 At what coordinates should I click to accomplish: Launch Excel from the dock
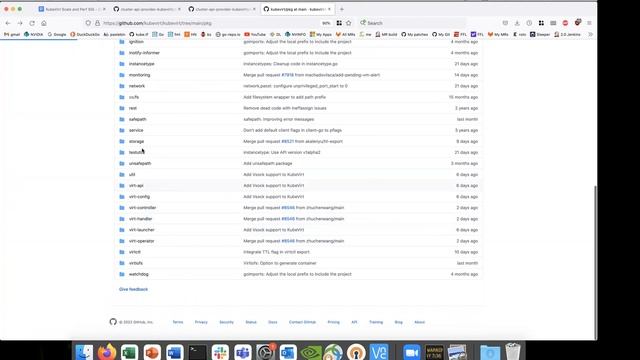pos(129,352)
